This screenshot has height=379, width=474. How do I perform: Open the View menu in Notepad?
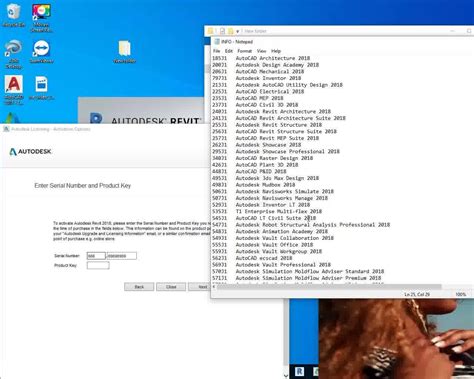(x=261, y=51)
